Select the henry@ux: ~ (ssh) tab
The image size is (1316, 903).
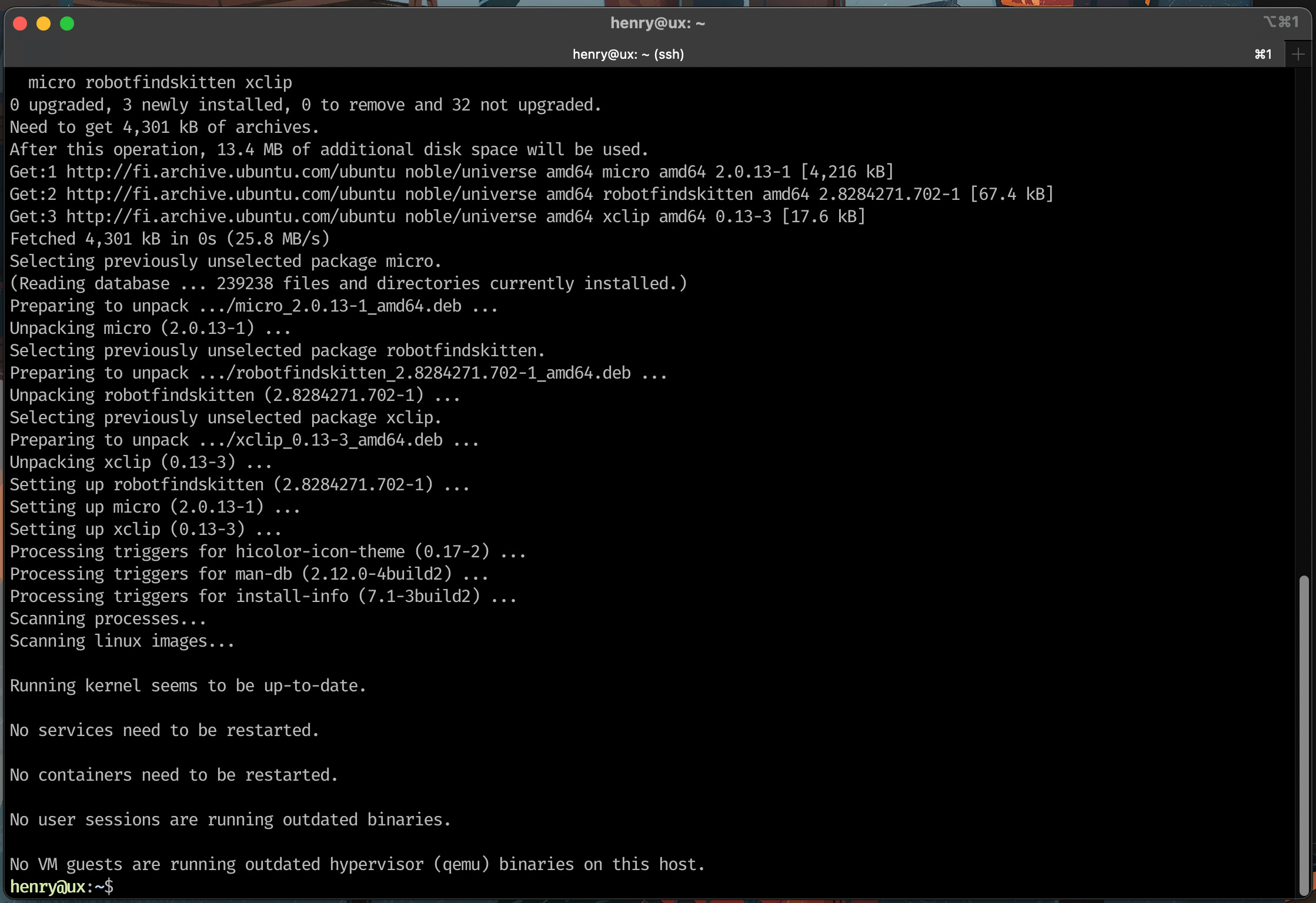click(627, 55)
